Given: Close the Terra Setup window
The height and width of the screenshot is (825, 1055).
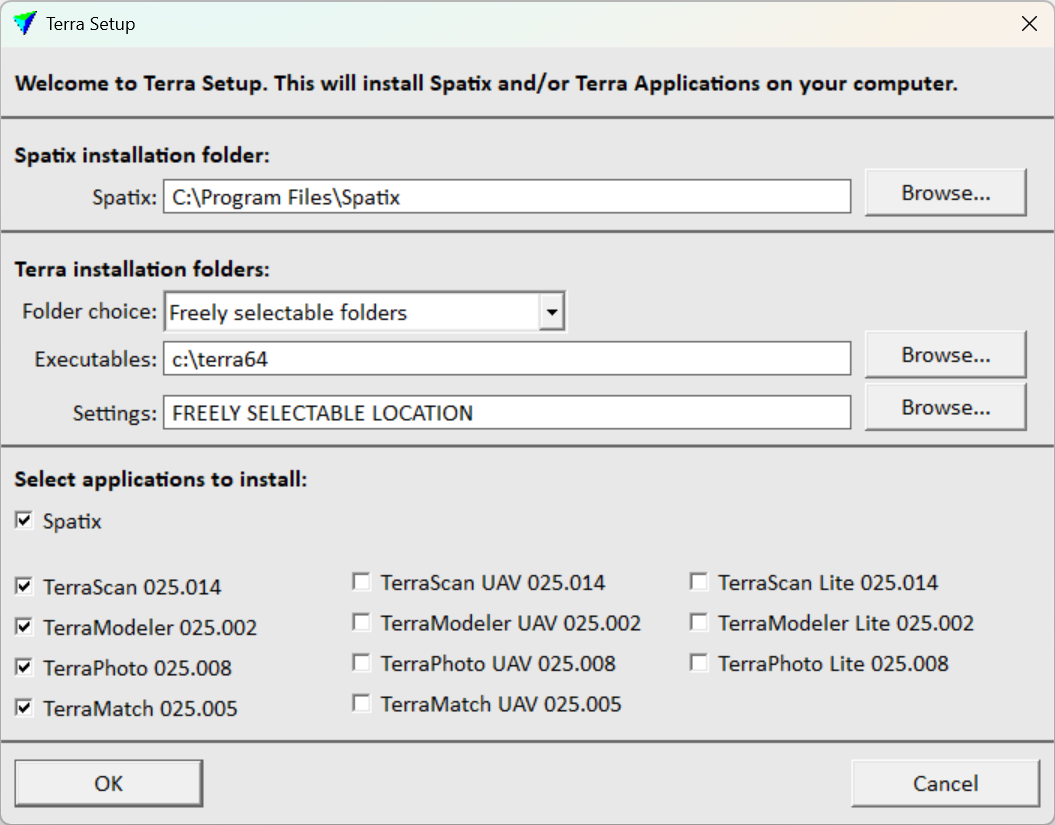Looking at the screenshot, I should point(1028,24).
